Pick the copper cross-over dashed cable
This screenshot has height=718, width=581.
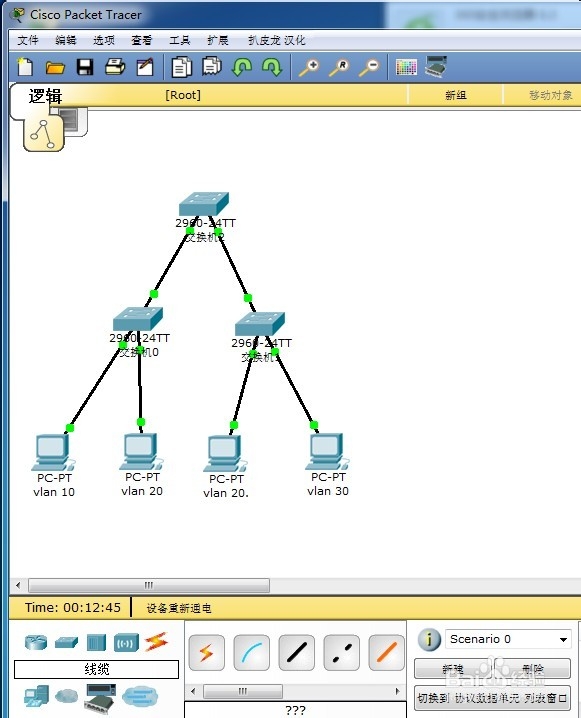341,653
